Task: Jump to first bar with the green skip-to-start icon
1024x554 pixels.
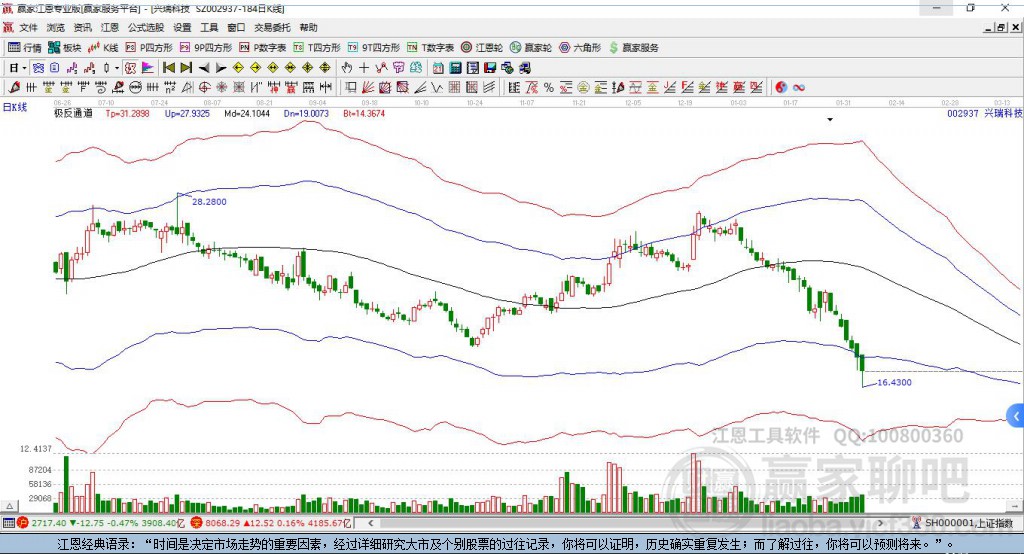Action: (168, 68)
